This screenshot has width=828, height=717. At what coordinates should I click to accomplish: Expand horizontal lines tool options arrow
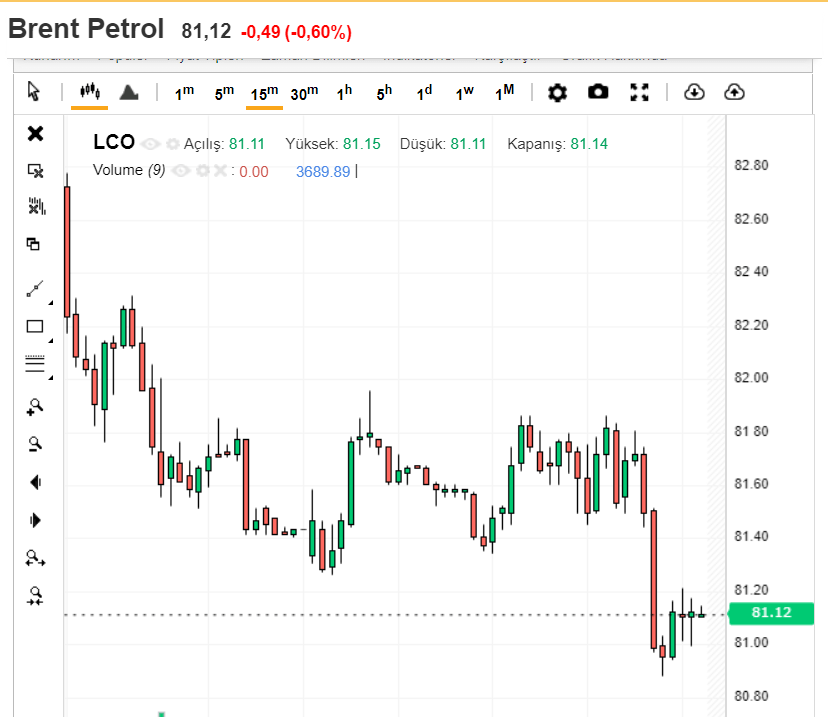(x=51, y=378)
